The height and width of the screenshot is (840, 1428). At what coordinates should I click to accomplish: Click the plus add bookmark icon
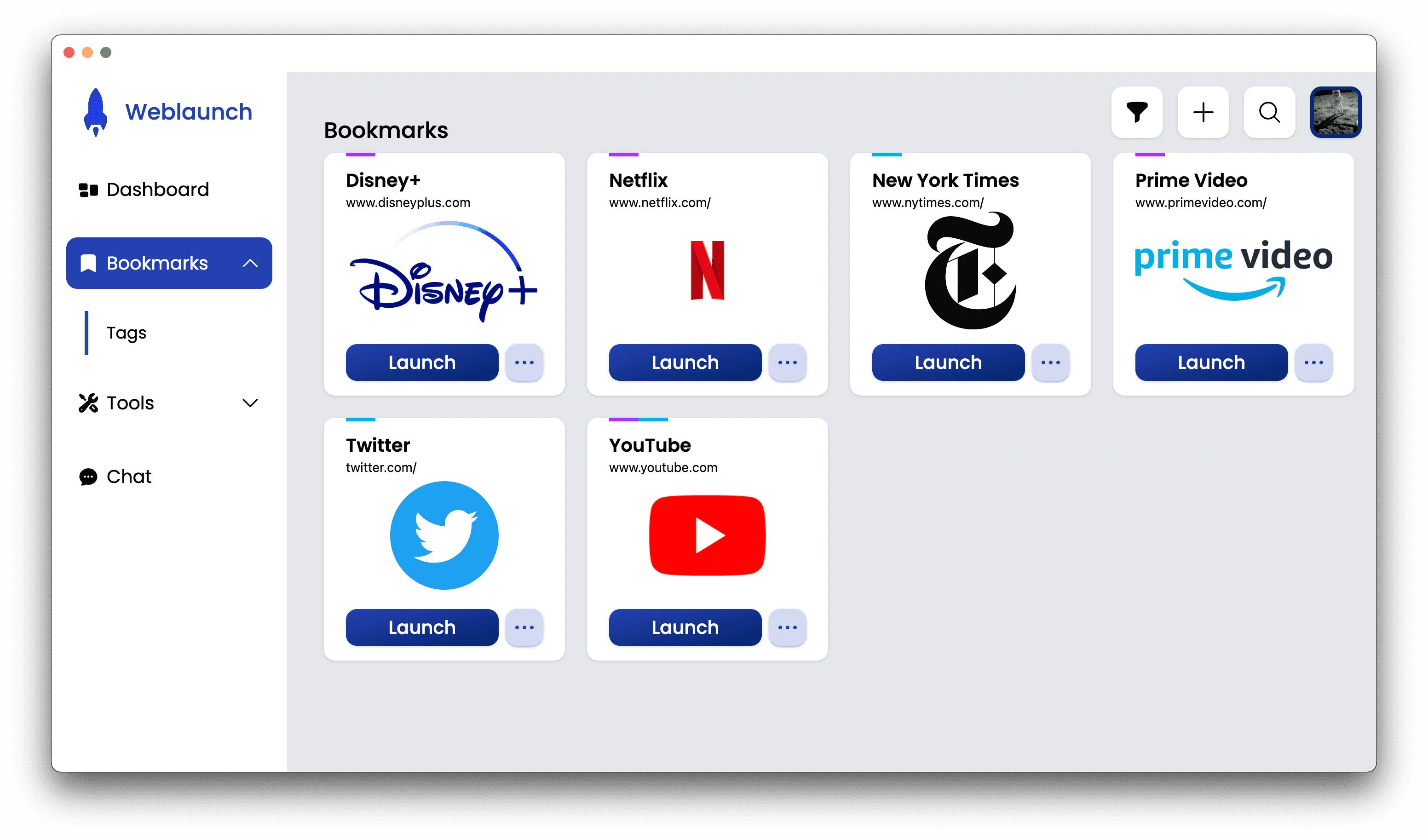(1203, 112)
